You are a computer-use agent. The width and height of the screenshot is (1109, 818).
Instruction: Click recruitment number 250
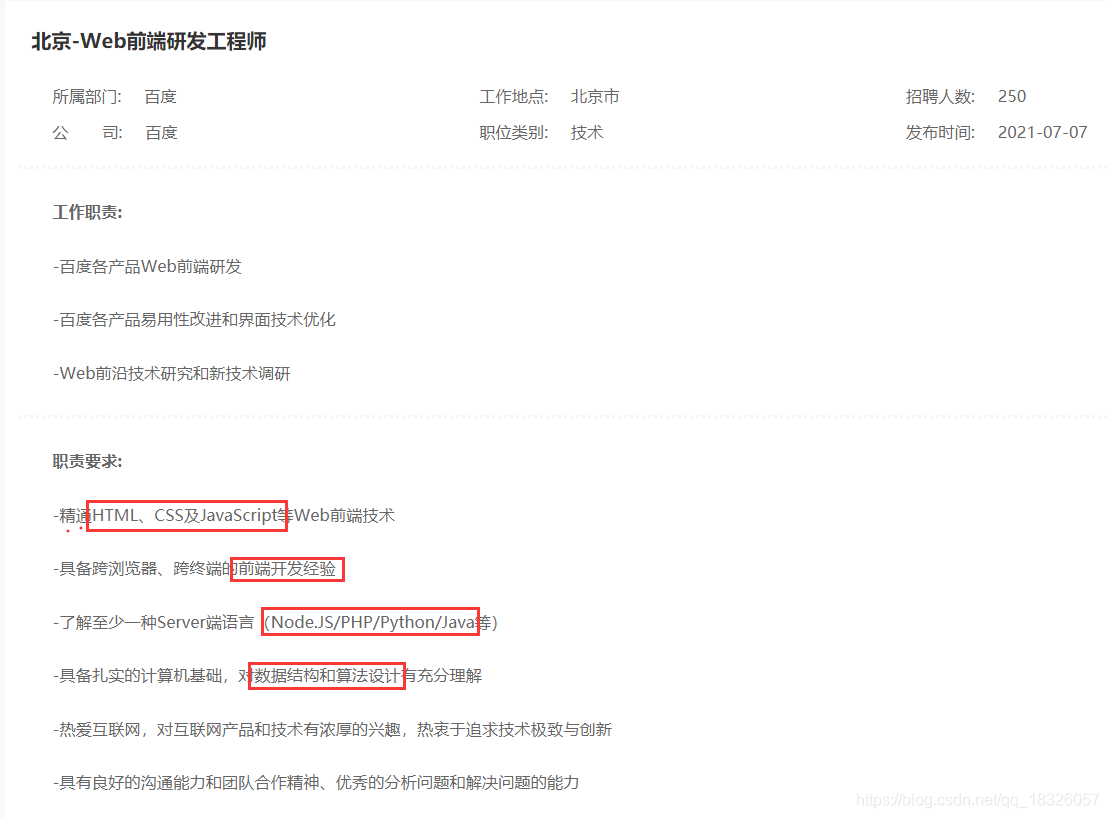(x=1012, y=97)
